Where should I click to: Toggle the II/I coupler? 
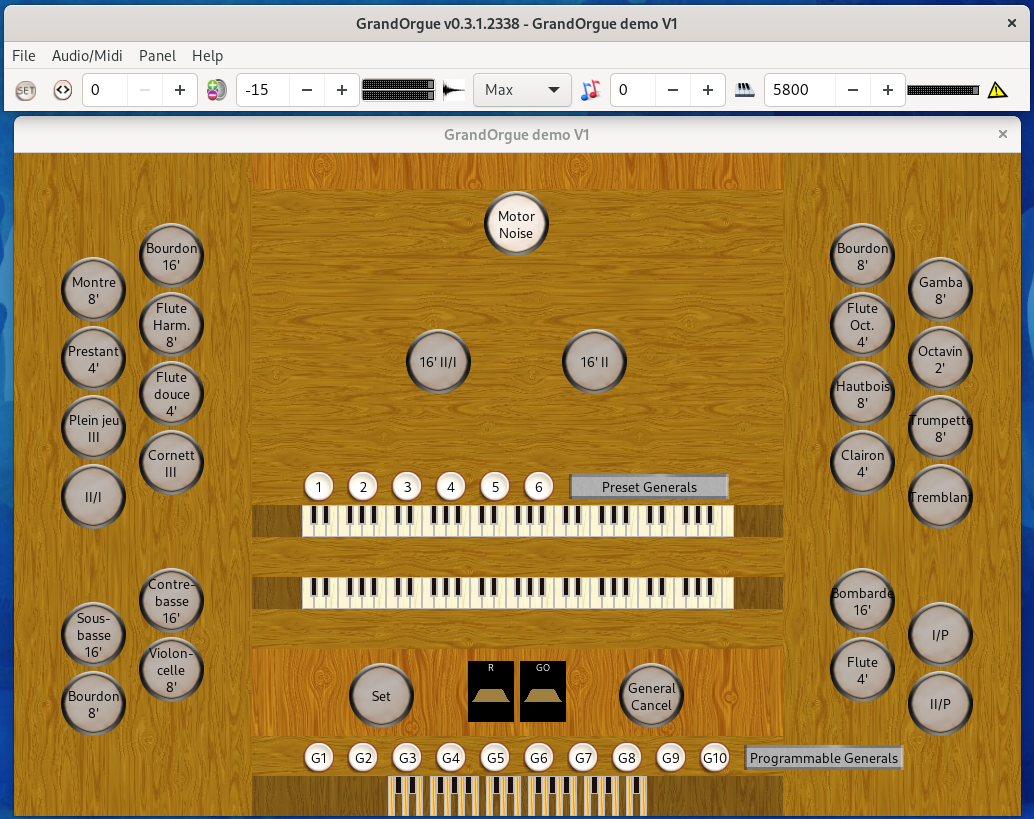tap(94, 497)
